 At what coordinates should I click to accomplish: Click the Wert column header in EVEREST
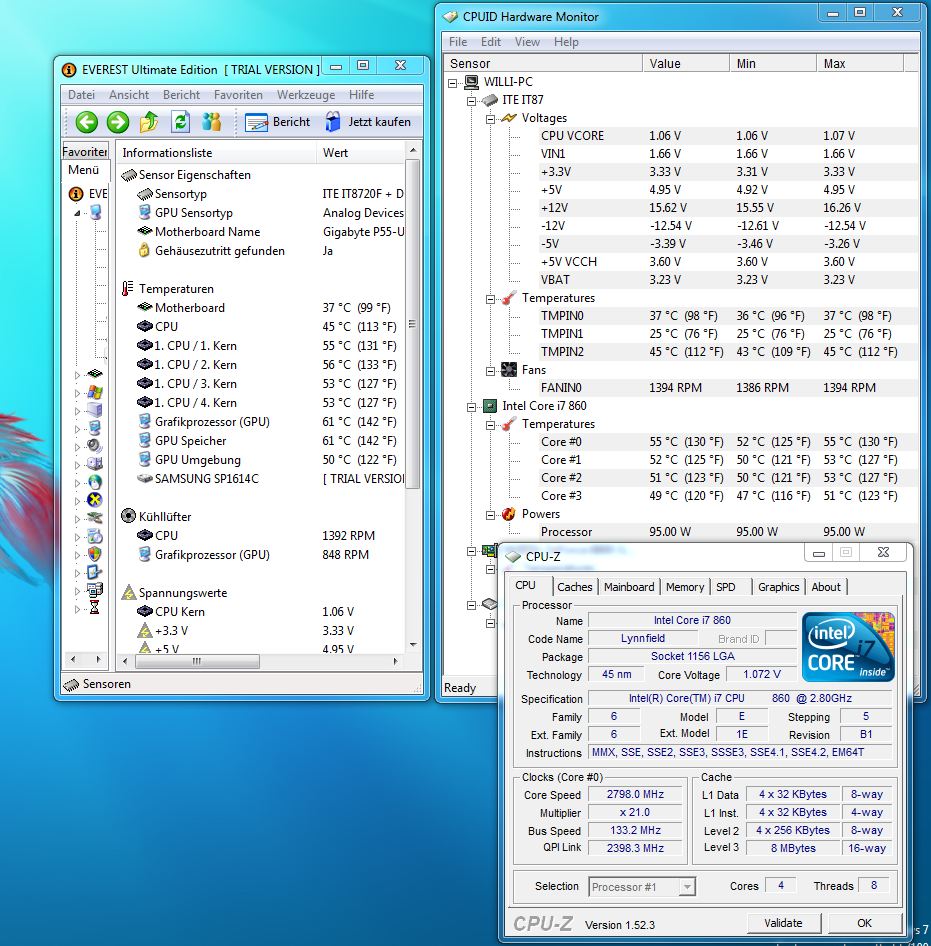[360, 153]
